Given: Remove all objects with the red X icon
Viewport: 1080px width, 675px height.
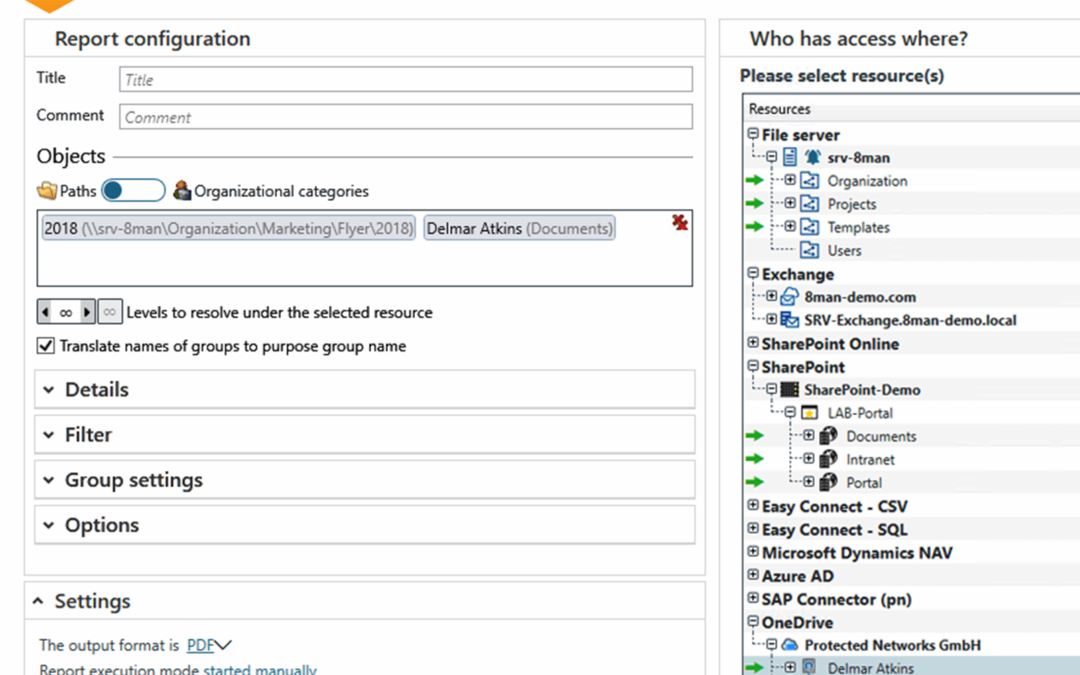Looking at the screenshot, I should tap(680, 222).
